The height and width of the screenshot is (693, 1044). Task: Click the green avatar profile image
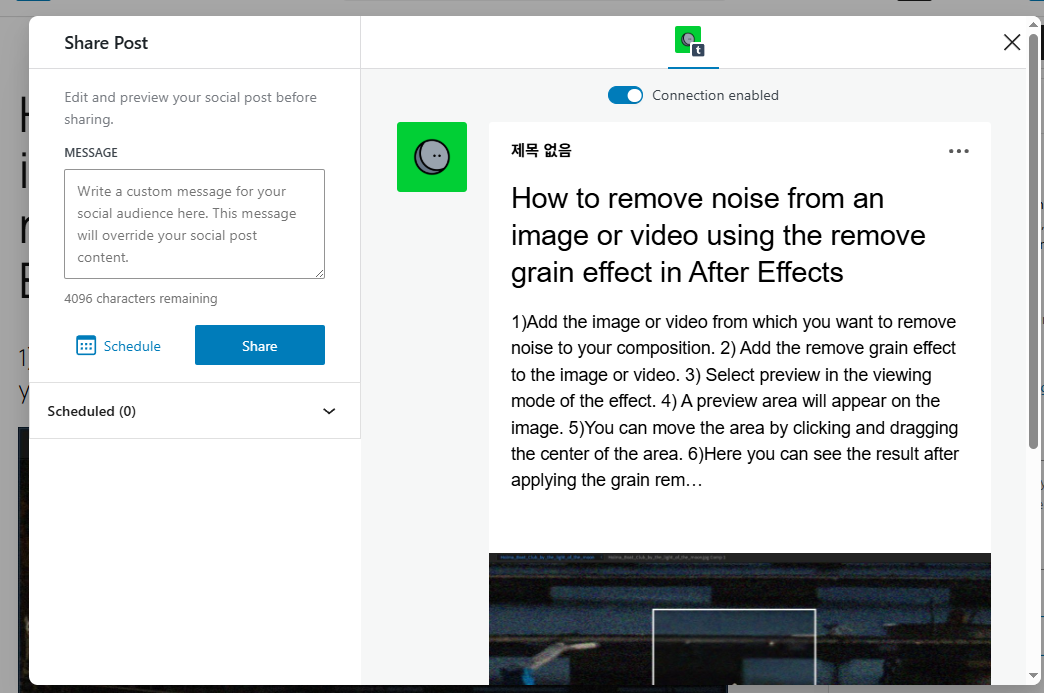click(x=431, y=157)
